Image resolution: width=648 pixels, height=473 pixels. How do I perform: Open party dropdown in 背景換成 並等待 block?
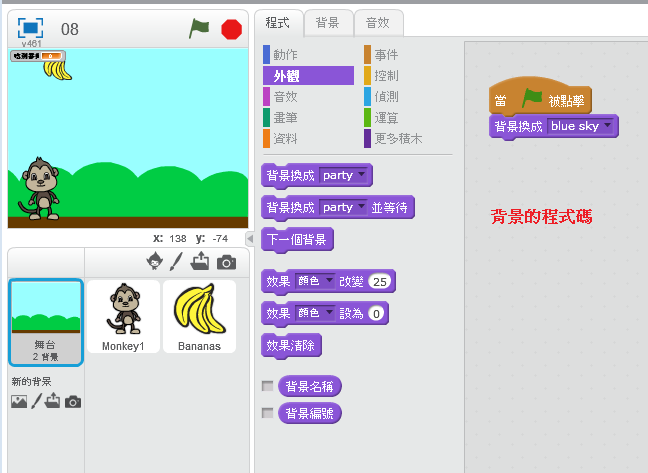click(x=361, y=208)
